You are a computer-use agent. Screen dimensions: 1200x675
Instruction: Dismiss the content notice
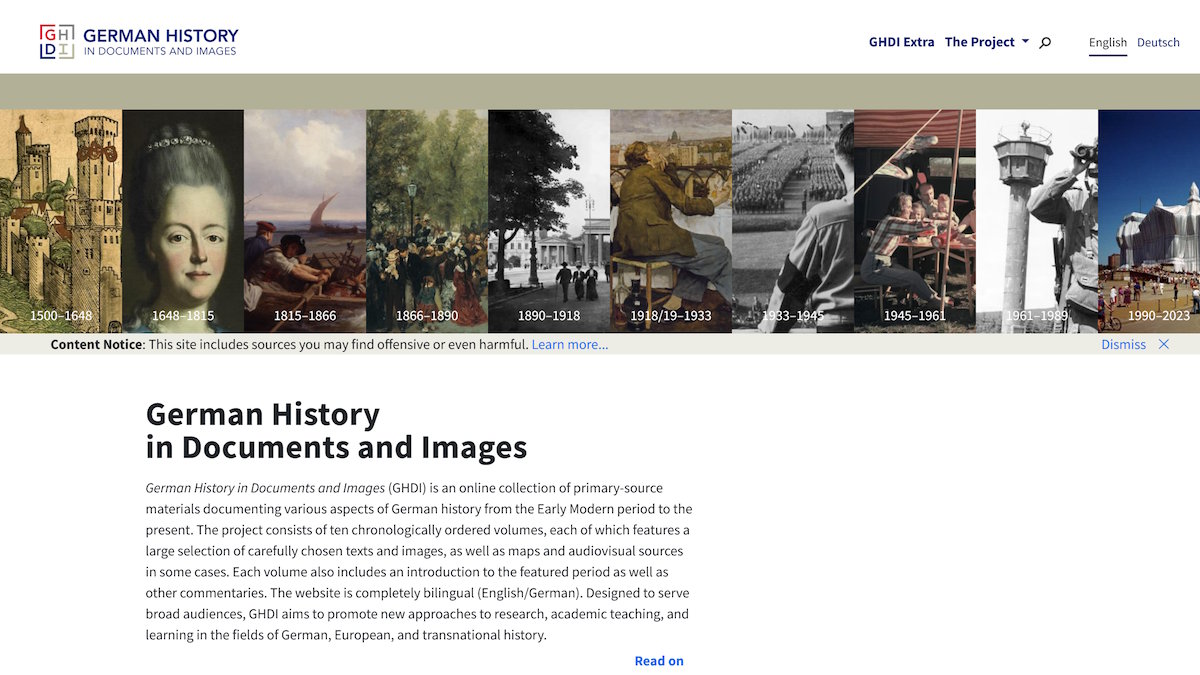pos(1123,344)
